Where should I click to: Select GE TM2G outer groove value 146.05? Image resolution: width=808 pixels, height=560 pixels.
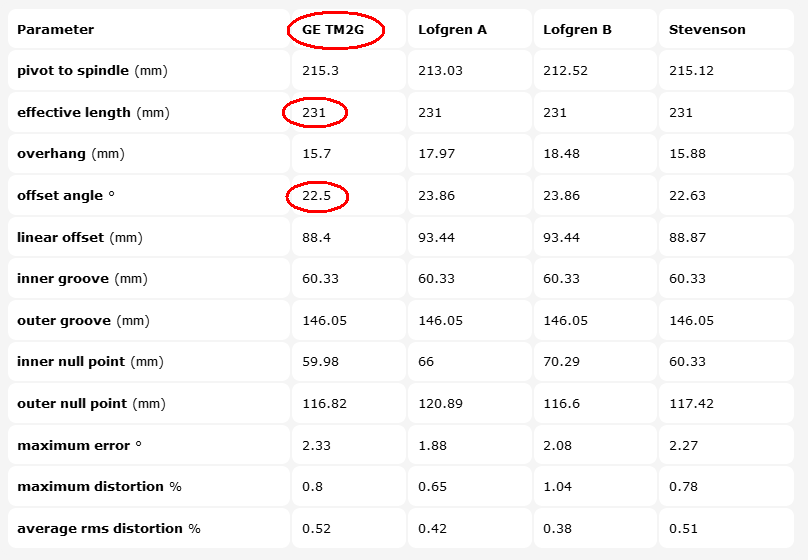click(x=323, y=320)
